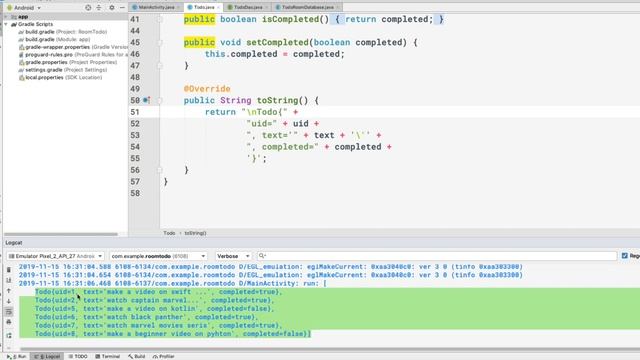Screen dimensions: 640x360
Task: Click the @Override annotation on line 49
Action: 207,89
